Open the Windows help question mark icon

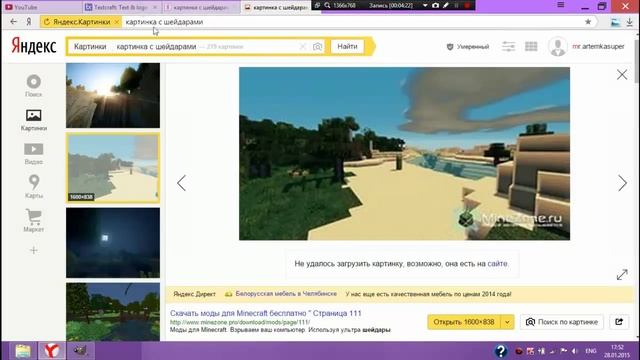(501, 351)
